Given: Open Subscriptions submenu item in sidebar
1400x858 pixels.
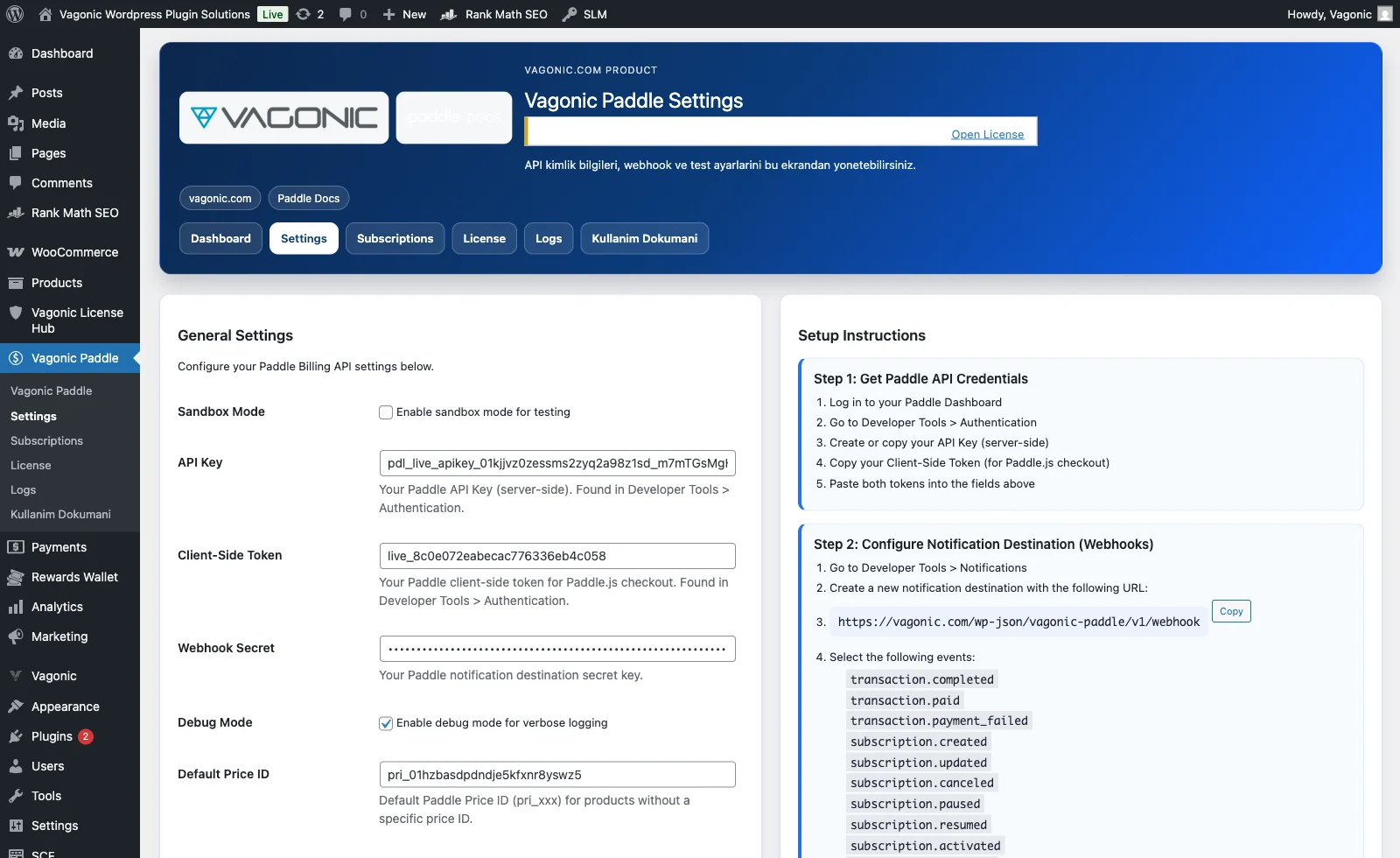Looking at the screenshot, I should click(46, 441).
